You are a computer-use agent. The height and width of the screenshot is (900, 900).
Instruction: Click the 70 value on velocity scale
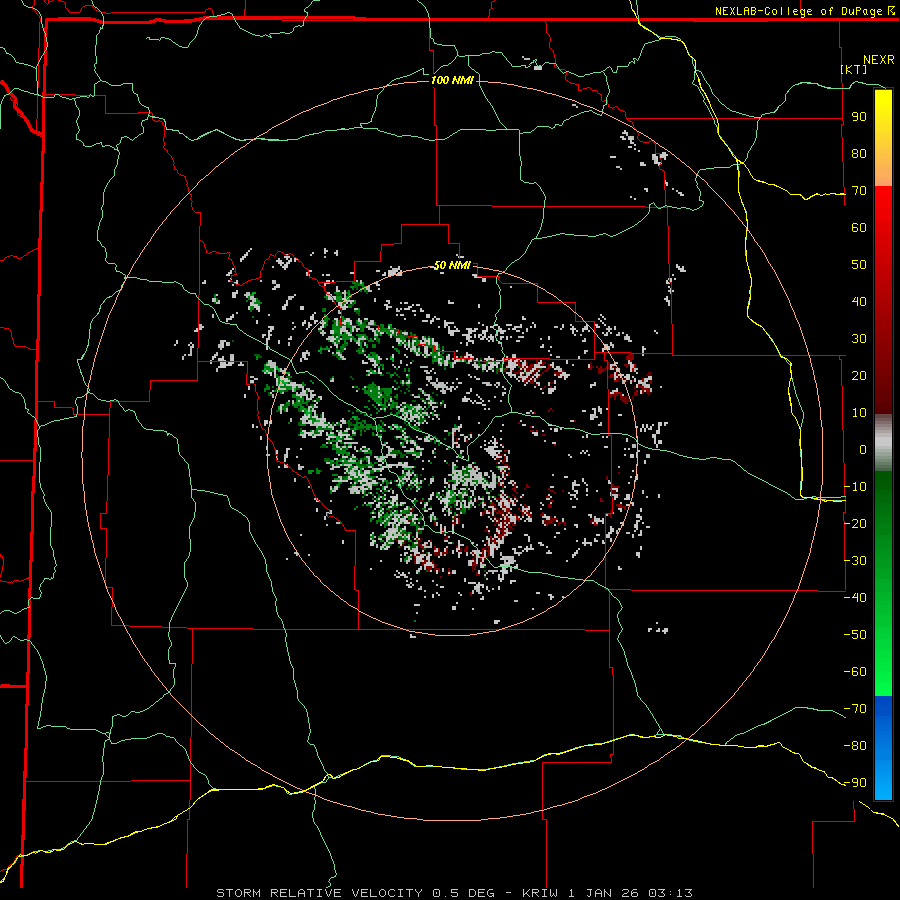coord(859,191)
